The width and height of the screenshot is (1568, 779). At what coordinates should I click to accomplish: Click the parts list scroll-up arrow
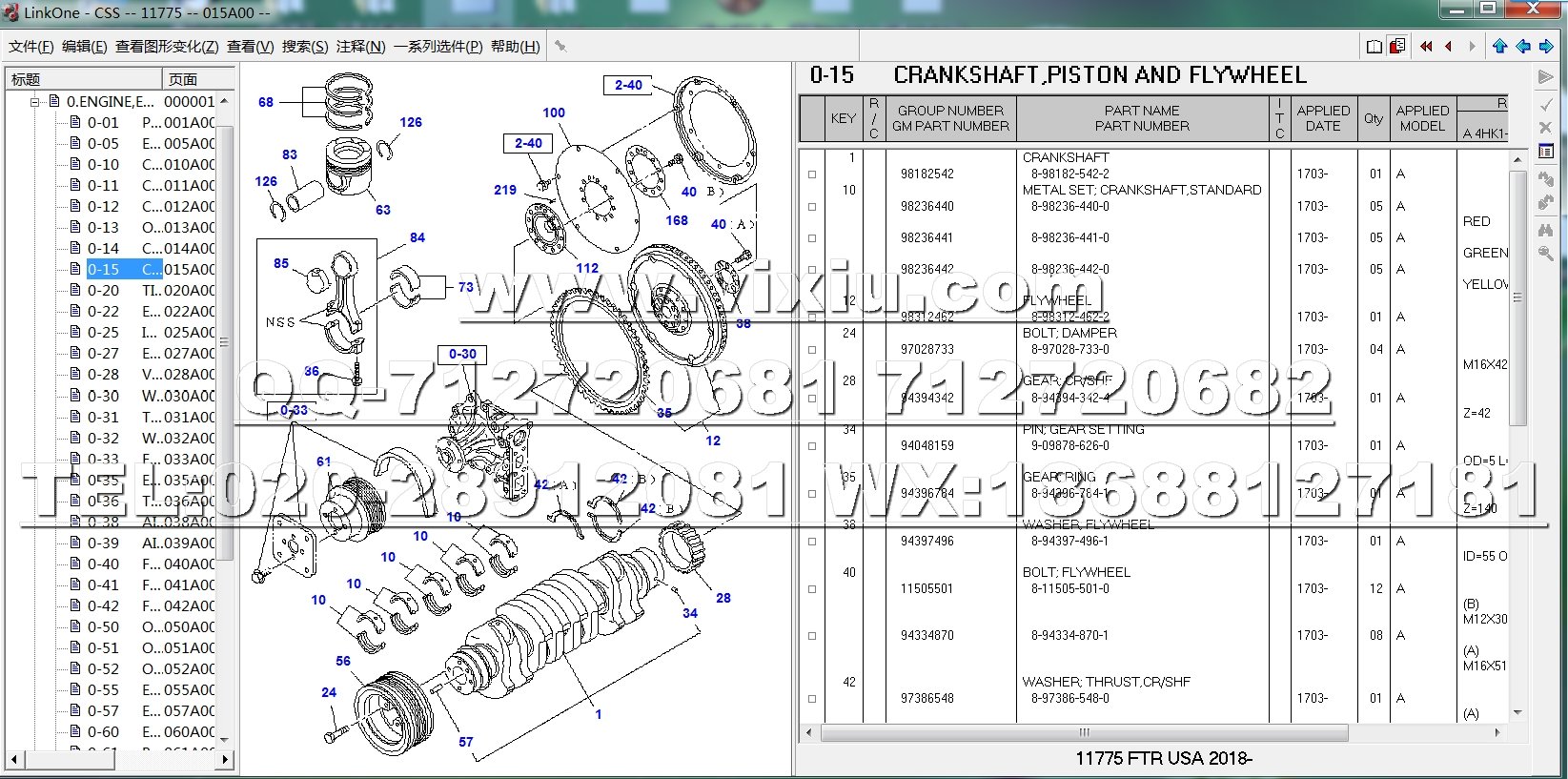(x=1517, y=160)
